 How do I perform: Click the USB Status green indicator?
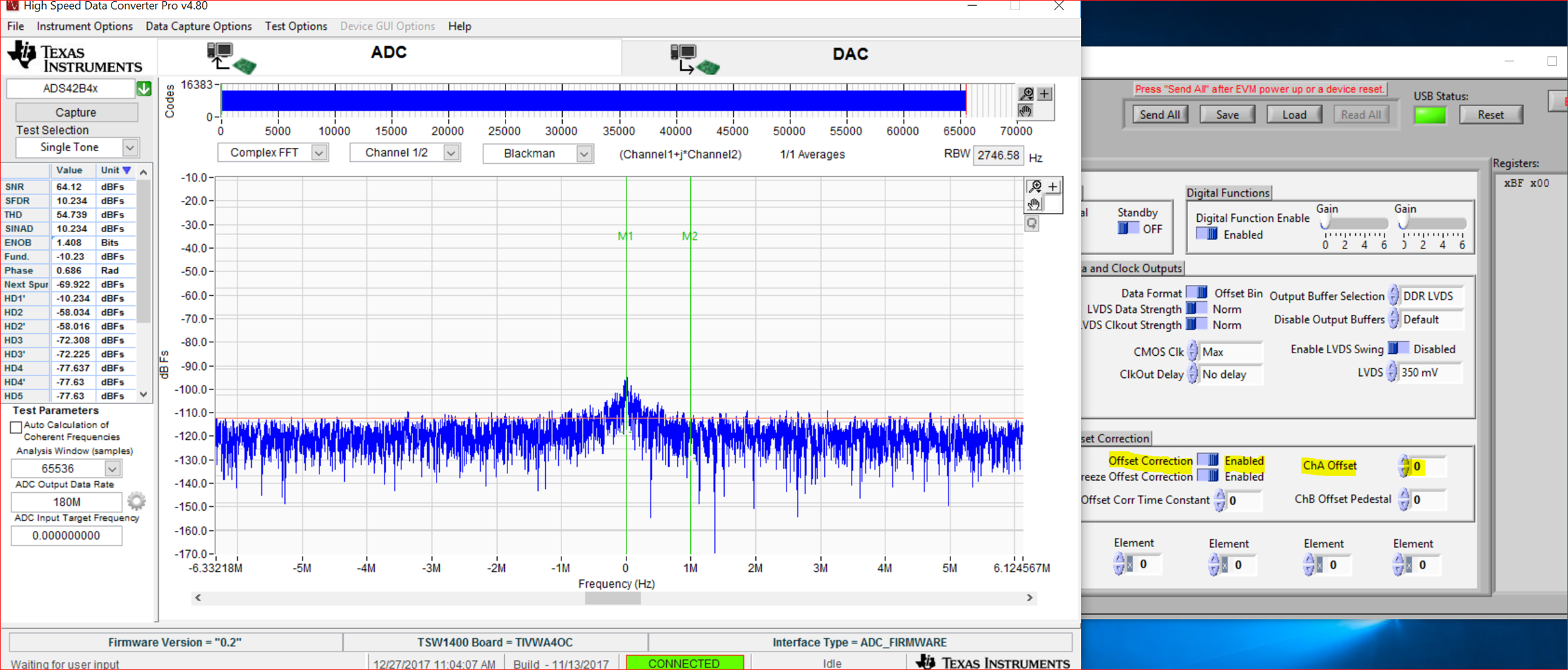coord(1430,115)
